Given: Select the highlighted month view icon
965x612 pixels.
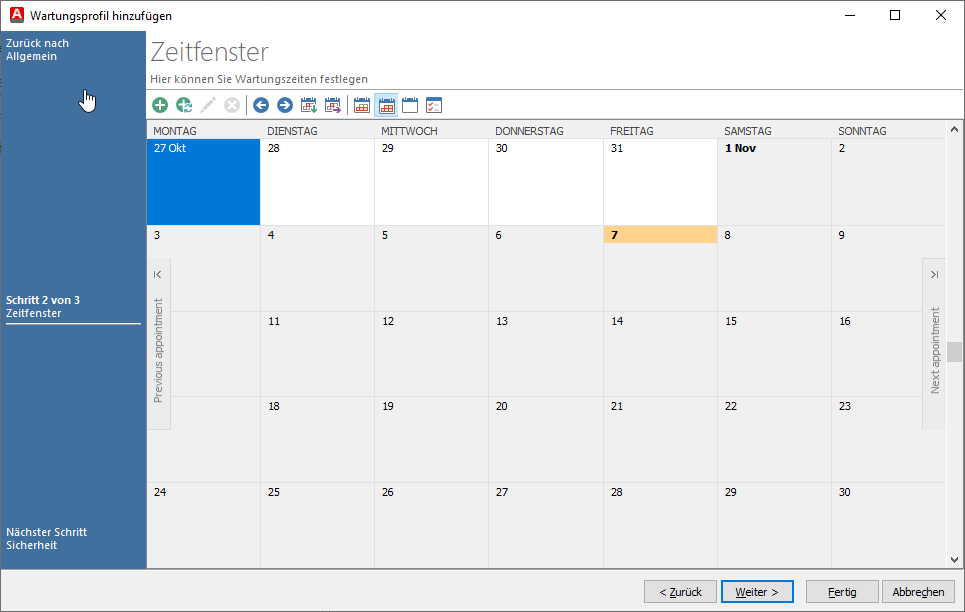Looking at the screenshot, I should coord(386,105).
